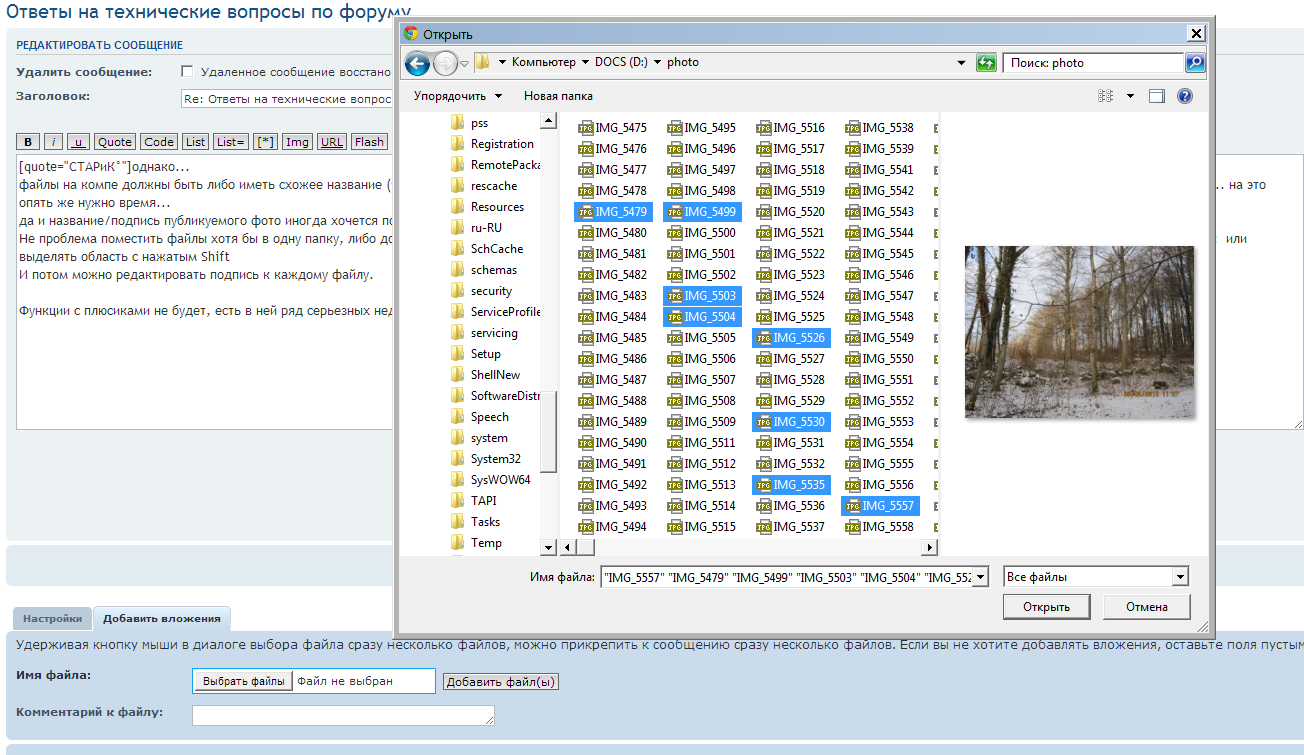Toggle the Удалить сообщение checkbox
The width and height of the screenshot is (1304, 755).
click(x=187, y=72)
